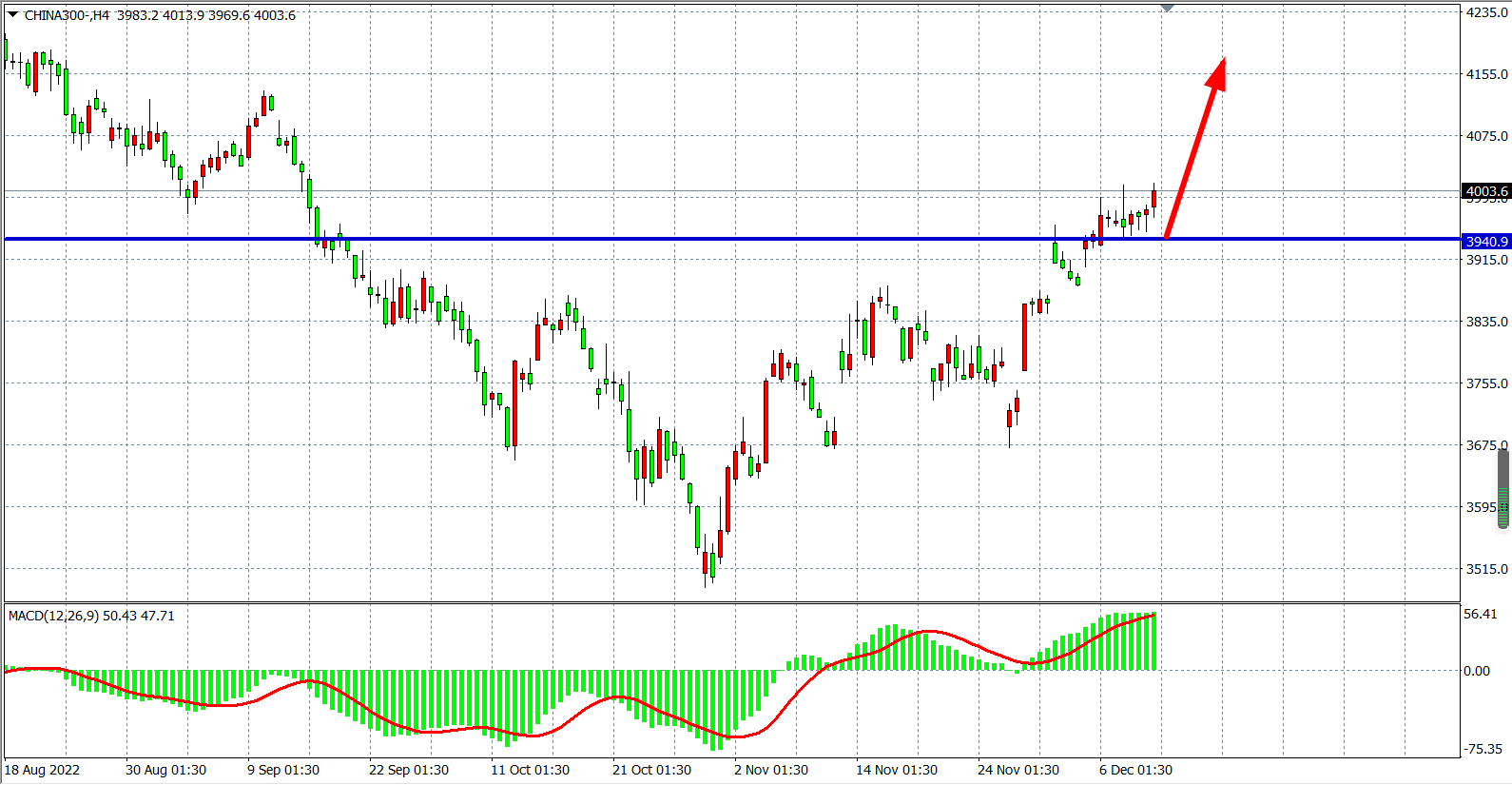This screenshot has width=1512, height=785.
Task: Click the CHINA300-,H4 symbol title text
Action: point(67,15)
